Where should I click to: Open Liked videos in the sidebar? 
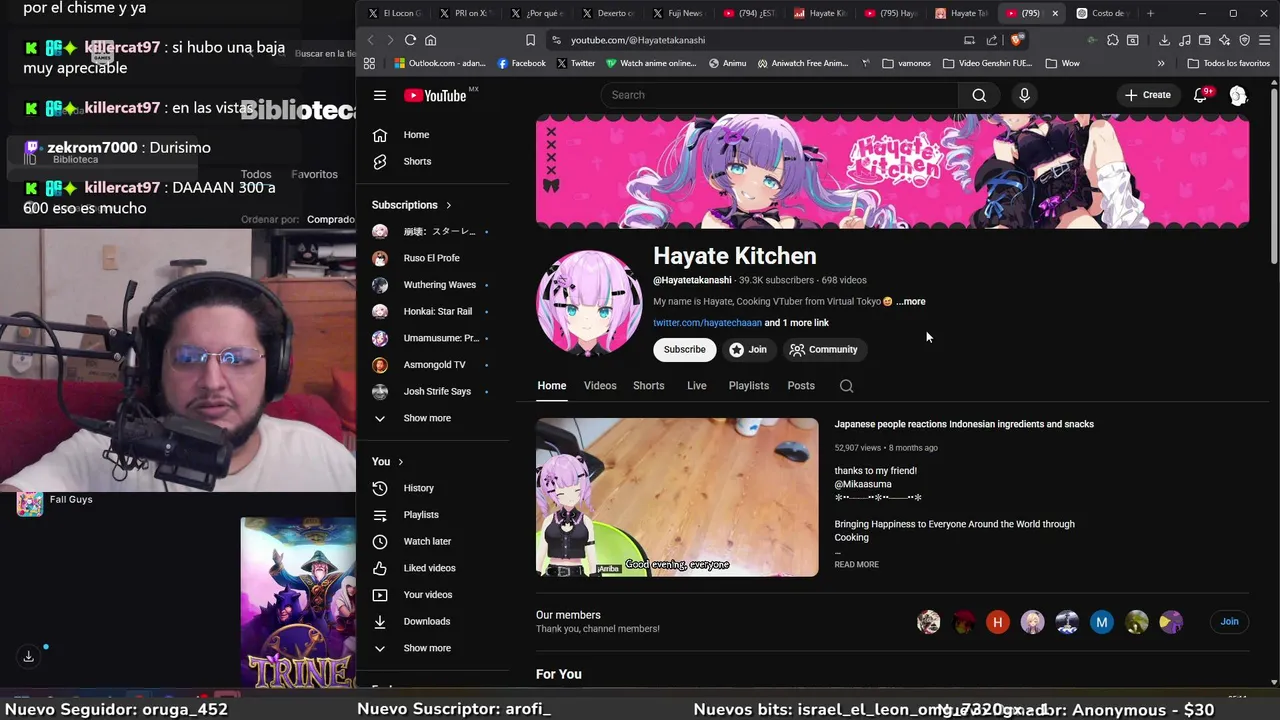click(428, 568)
